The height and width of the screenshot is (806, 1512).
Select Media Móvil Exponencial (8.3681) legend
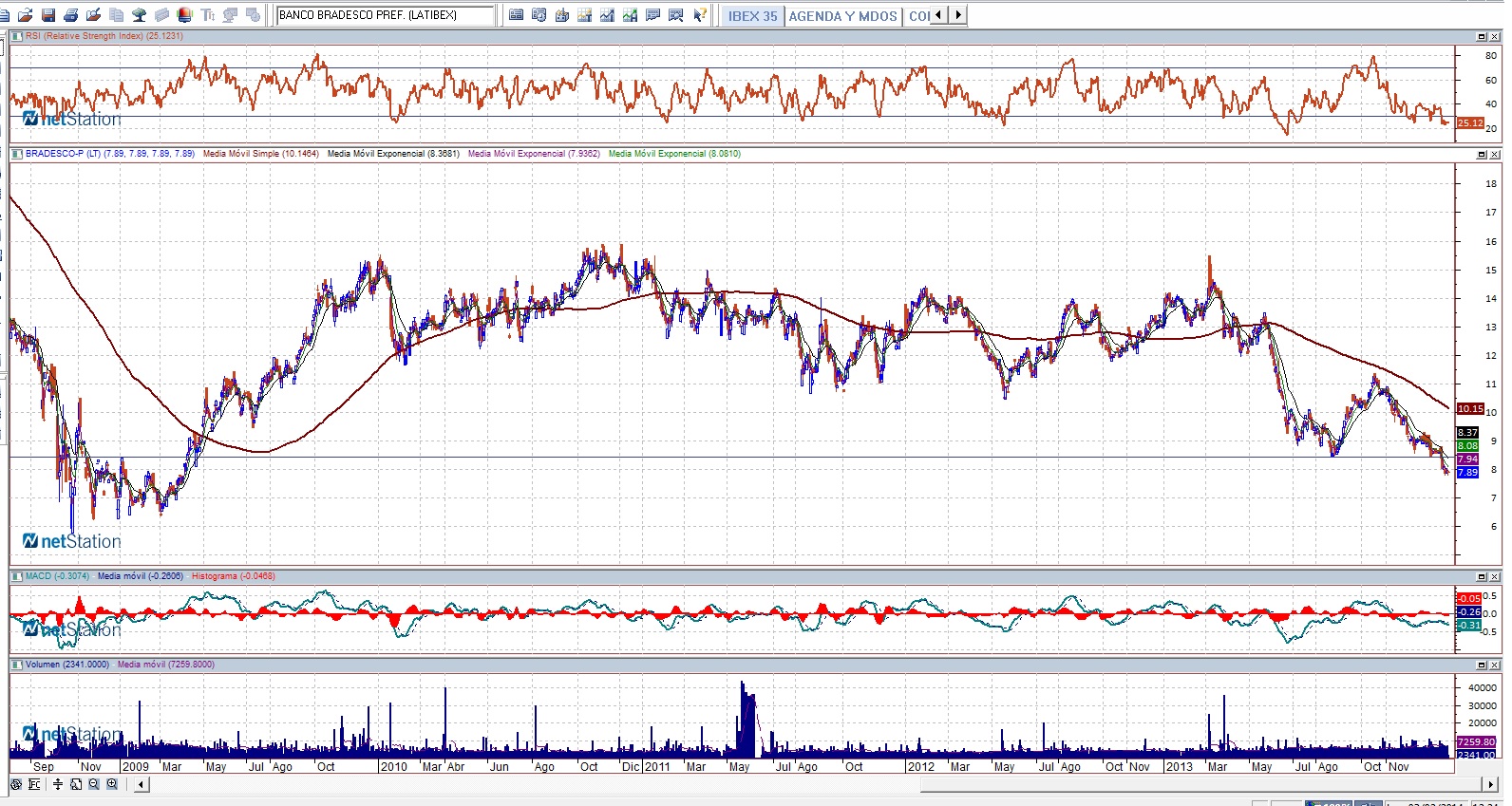tap(393, 154)
